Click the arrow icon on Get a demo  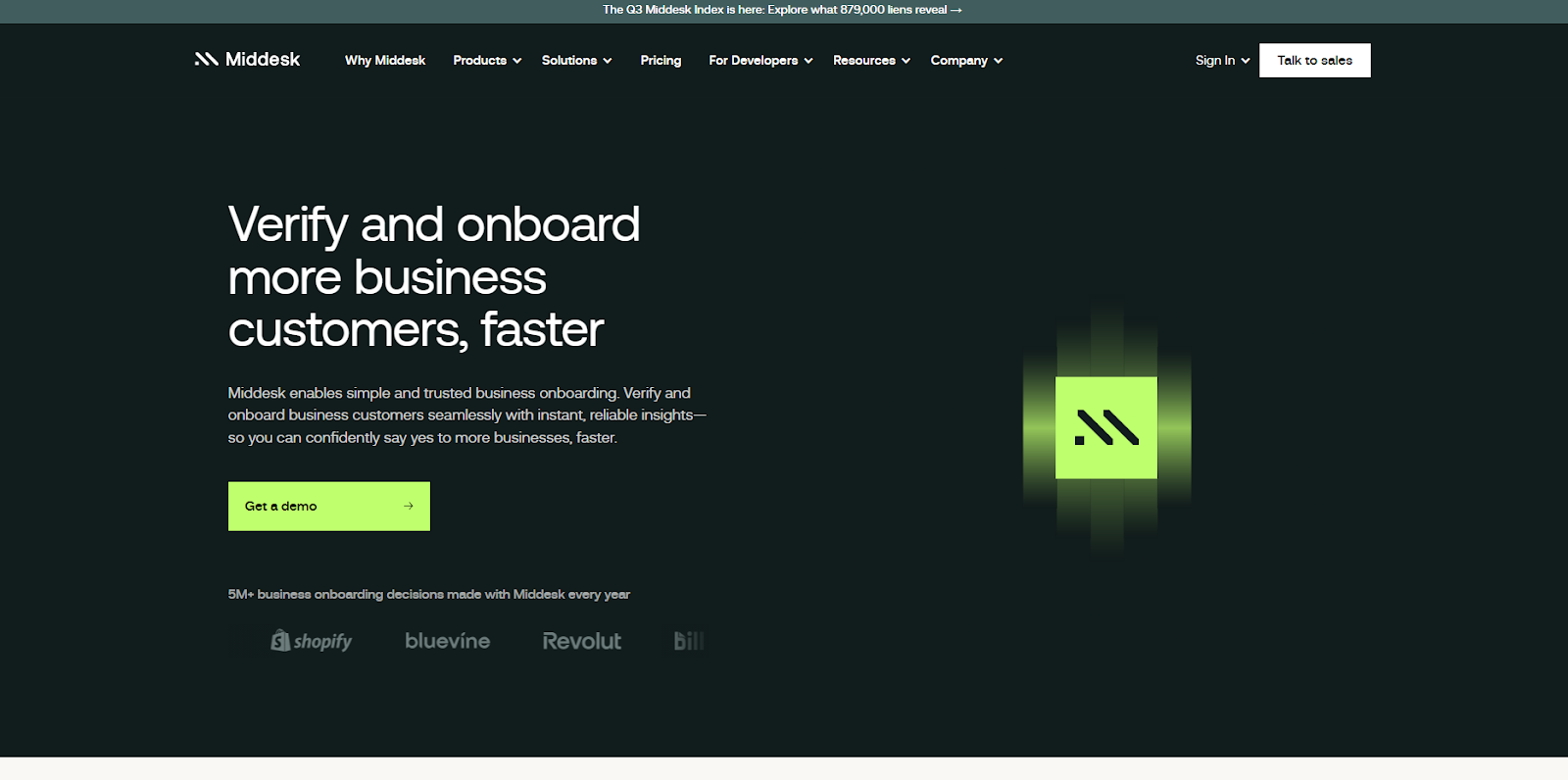[409, 507]
